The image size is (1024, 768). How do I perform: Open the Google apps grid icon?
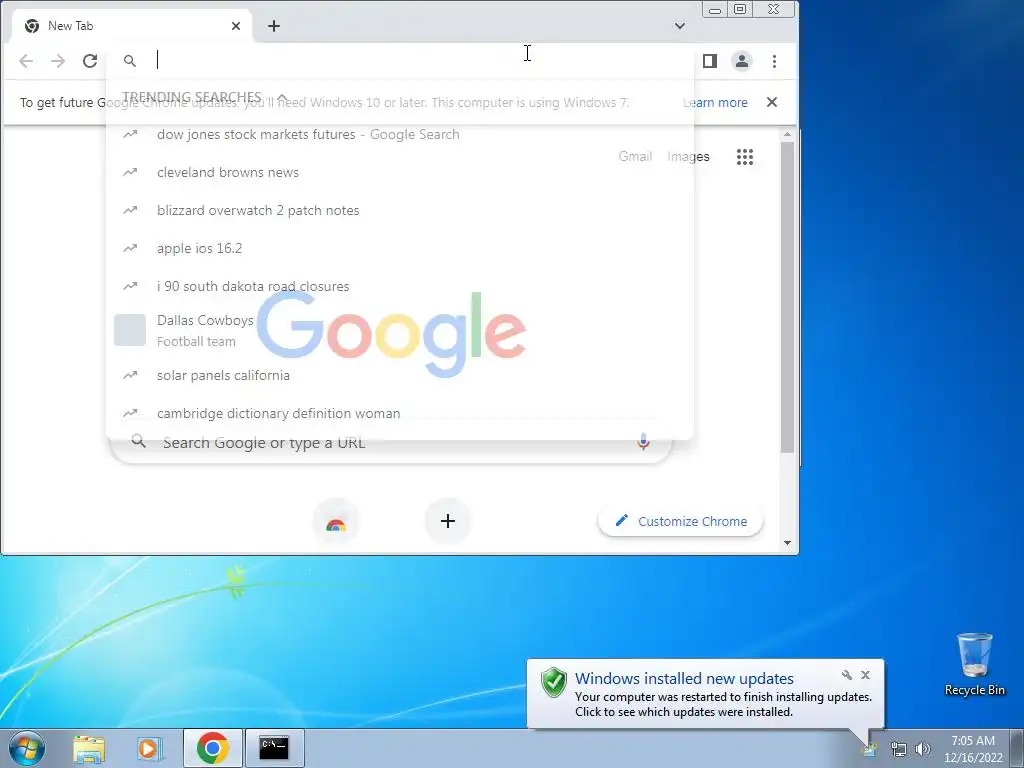coord(744,157)
